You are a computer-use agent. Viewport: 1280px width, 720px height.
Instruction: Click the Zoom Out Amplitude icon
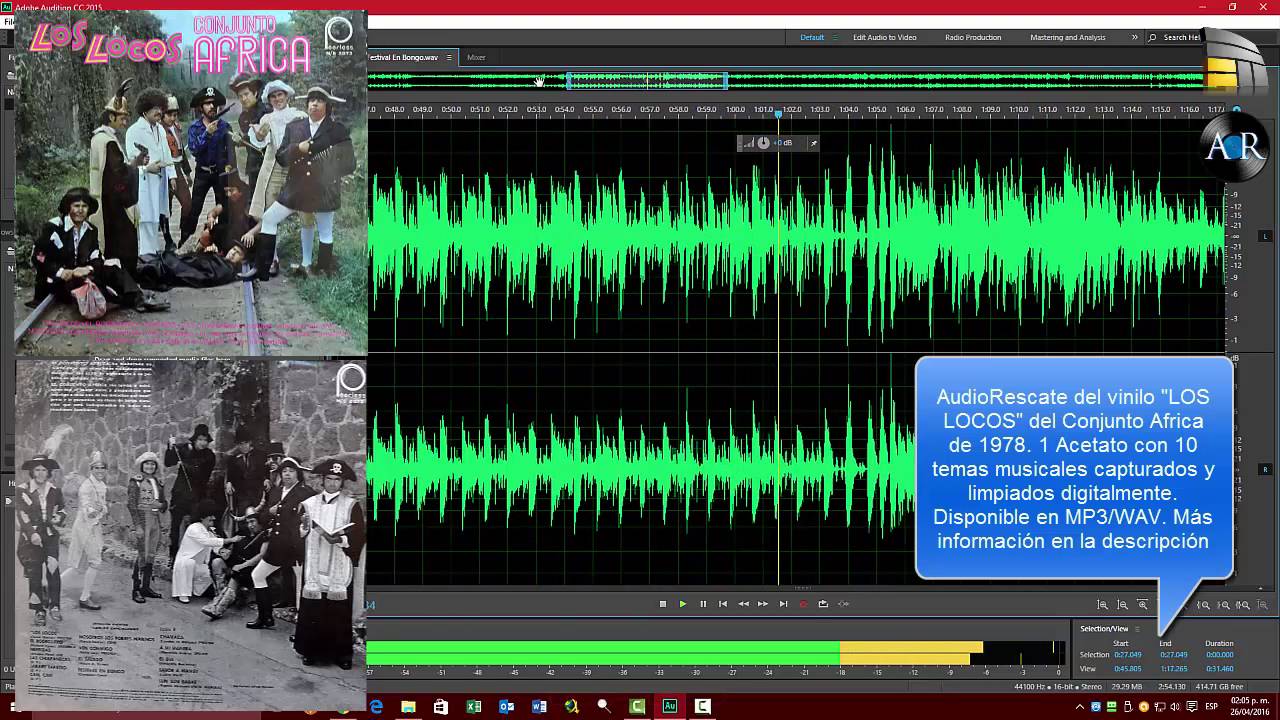(1123, 605)
